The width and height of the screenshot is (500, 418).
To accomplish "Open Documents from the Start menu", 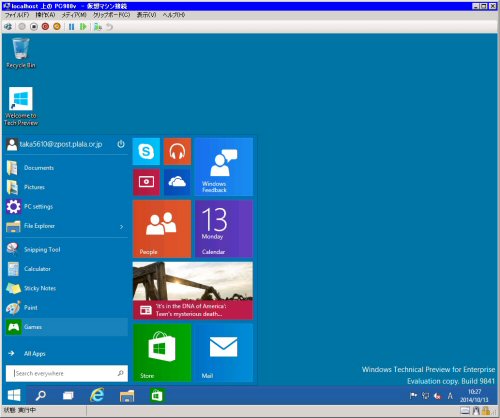I will (x=67, y=168).
